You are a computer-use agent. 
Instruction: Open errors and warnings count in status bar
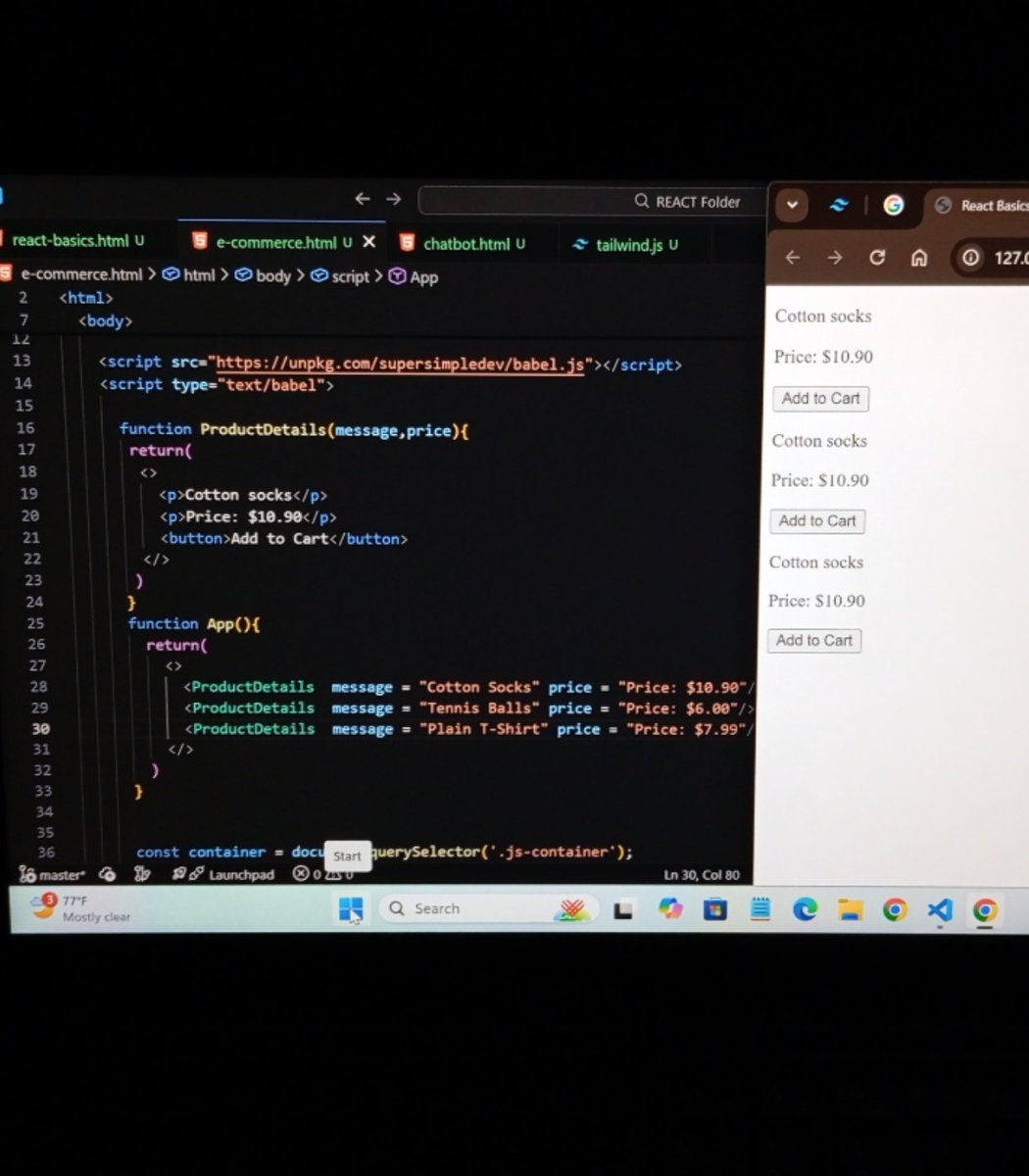pos(323,874)
